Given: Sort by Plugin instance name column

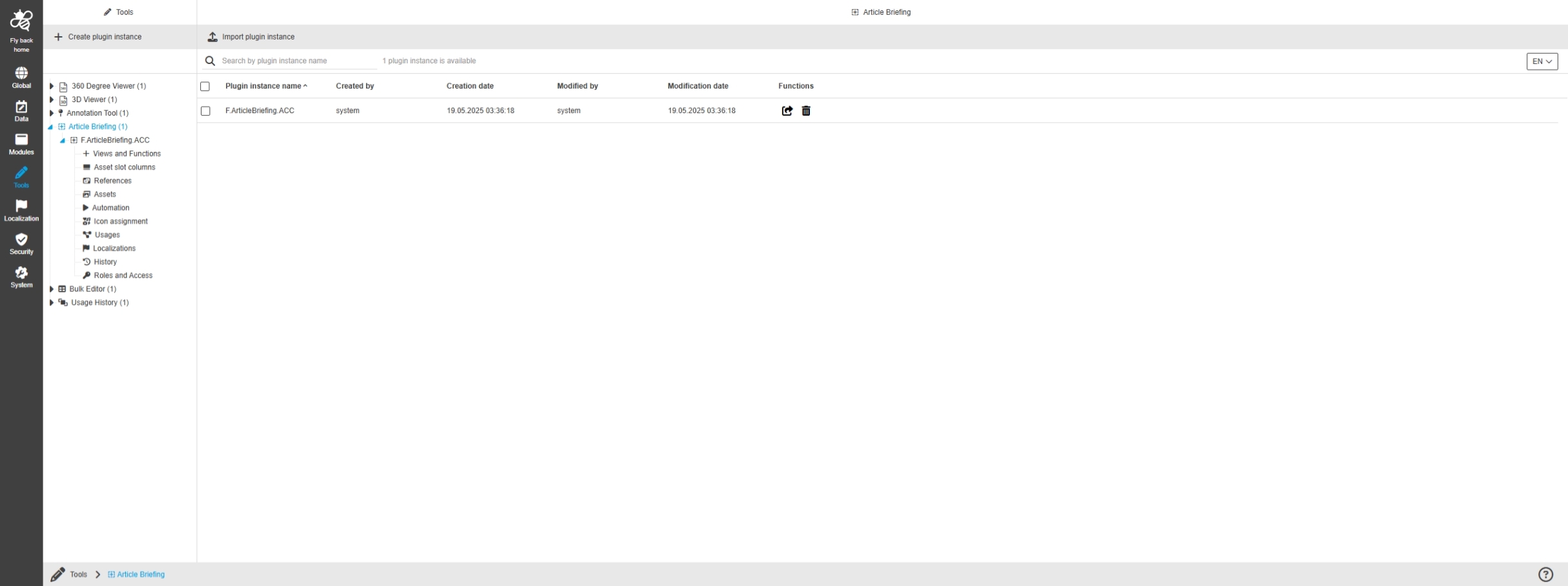Looking at the screenshot, I should tap(266, 86).
